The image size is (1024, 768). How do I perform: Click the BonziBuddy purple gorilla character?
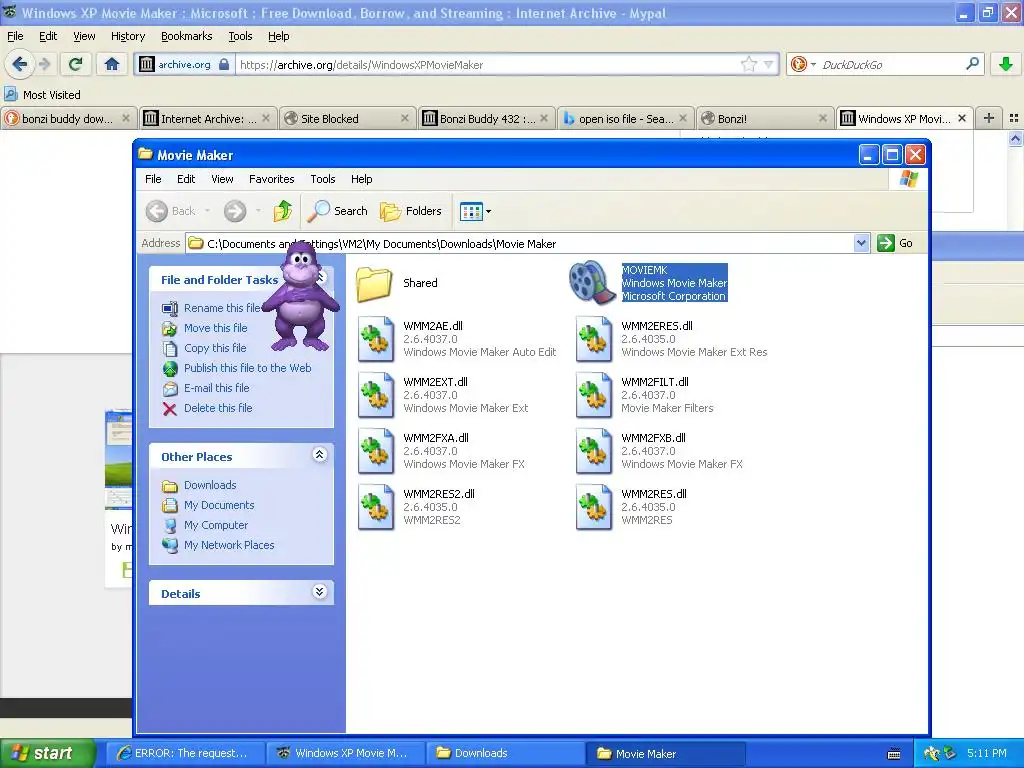302,296
